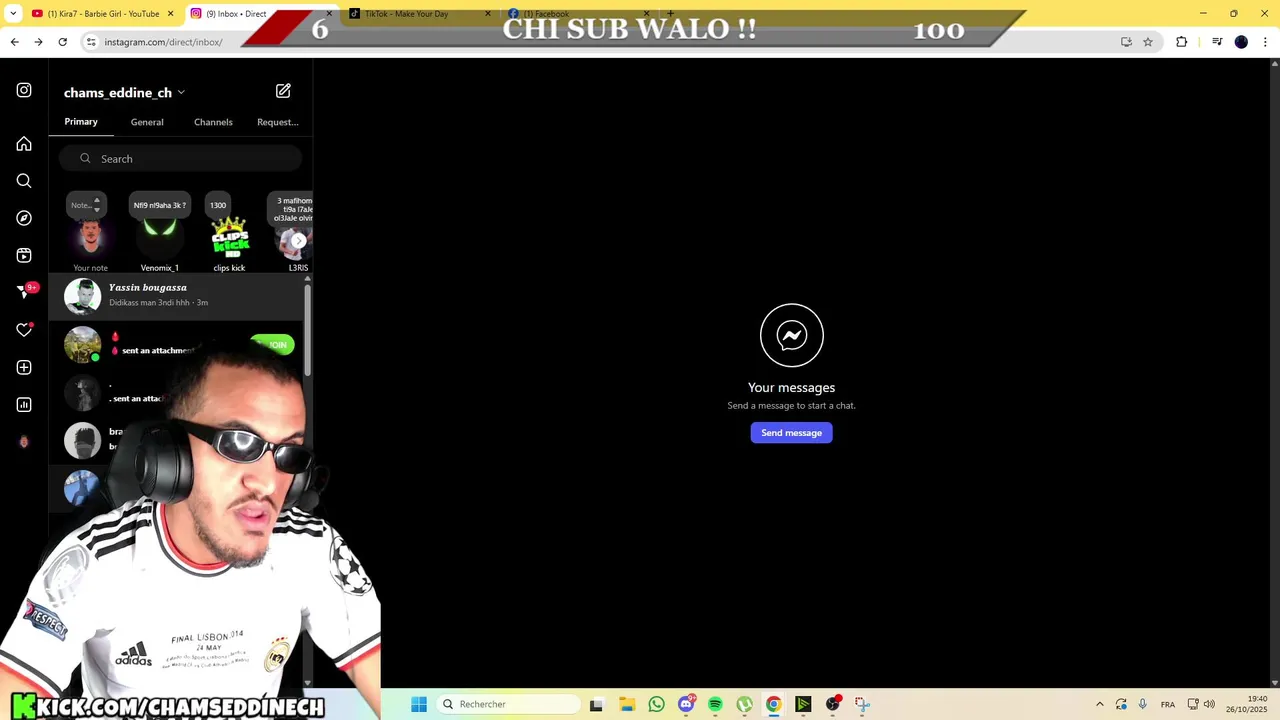Open Spotify from the taskbar

coord(715,704)
